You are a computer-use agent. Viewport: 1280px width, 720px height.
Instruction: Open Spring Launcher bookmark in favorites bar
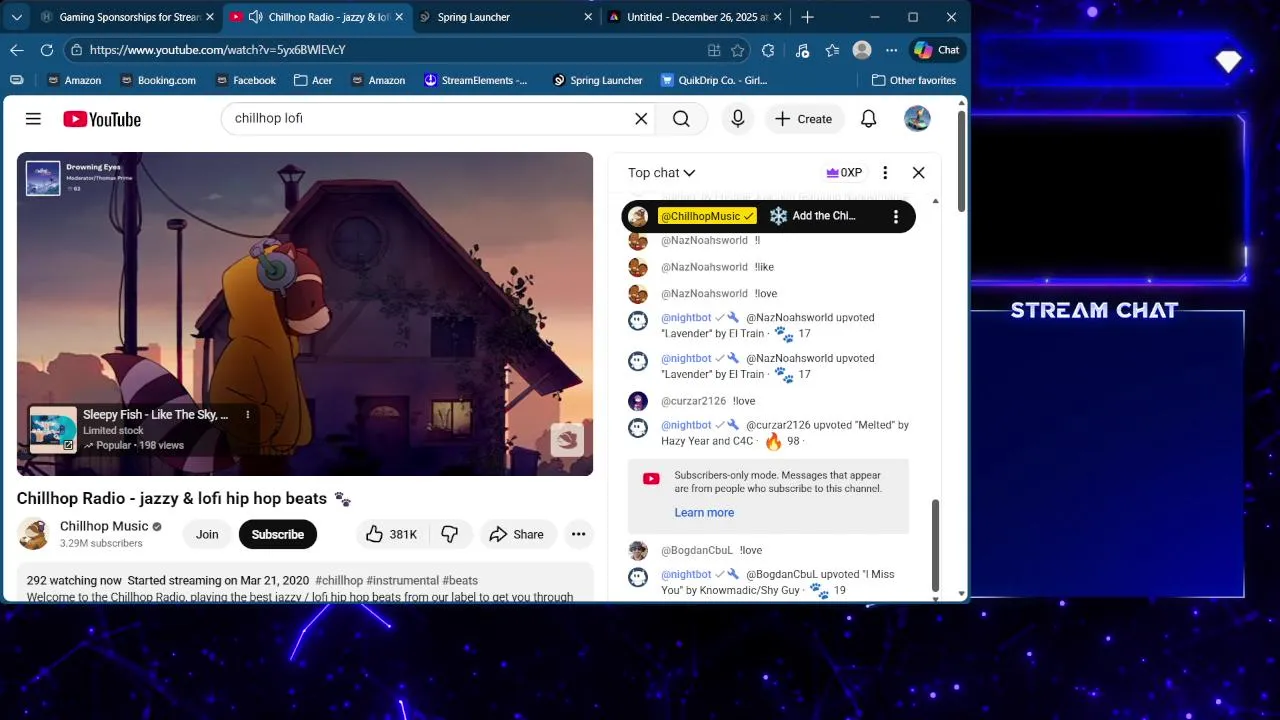(597, 80)
